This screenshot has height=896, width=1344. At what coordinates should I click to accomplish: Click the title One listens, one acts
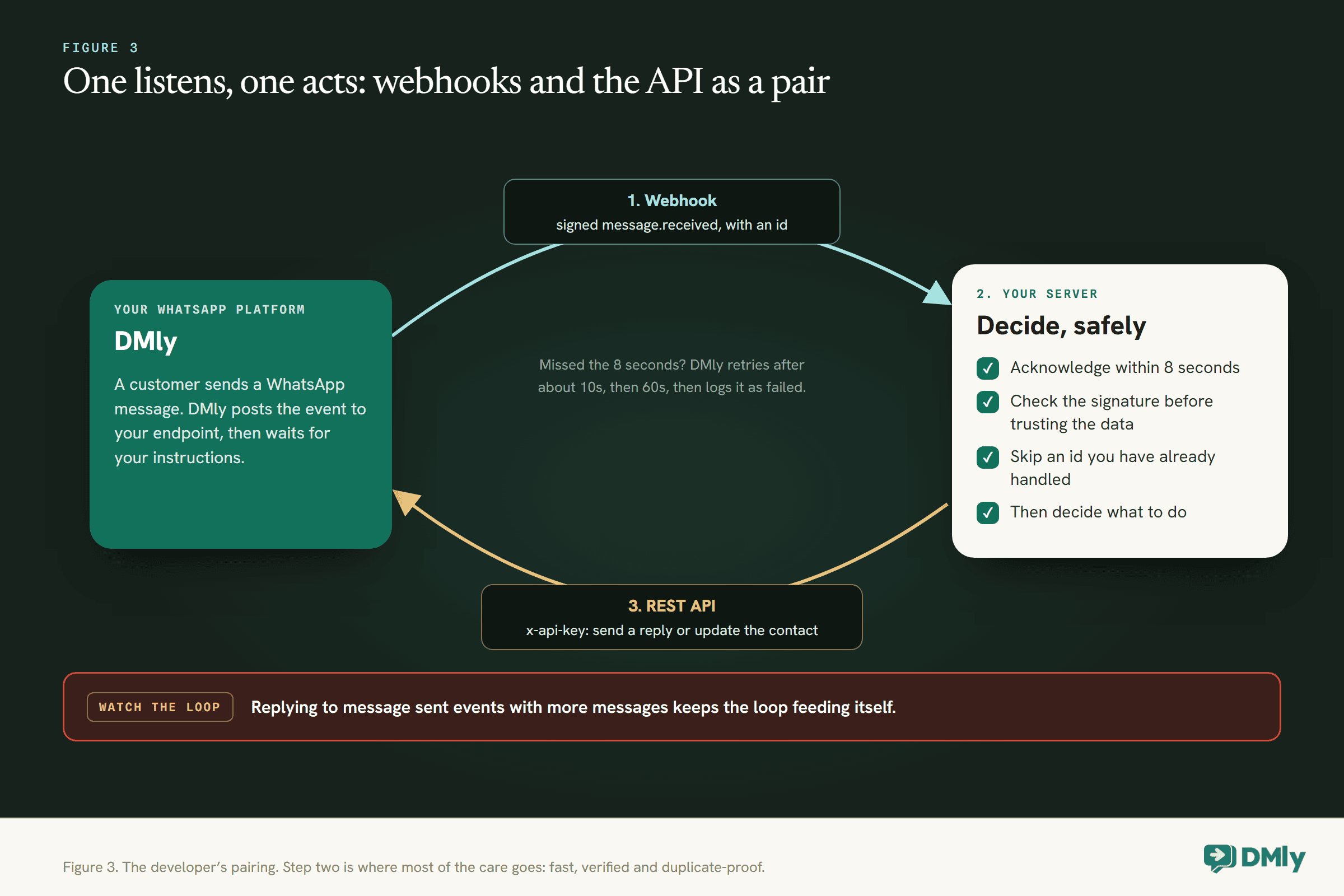446,82
